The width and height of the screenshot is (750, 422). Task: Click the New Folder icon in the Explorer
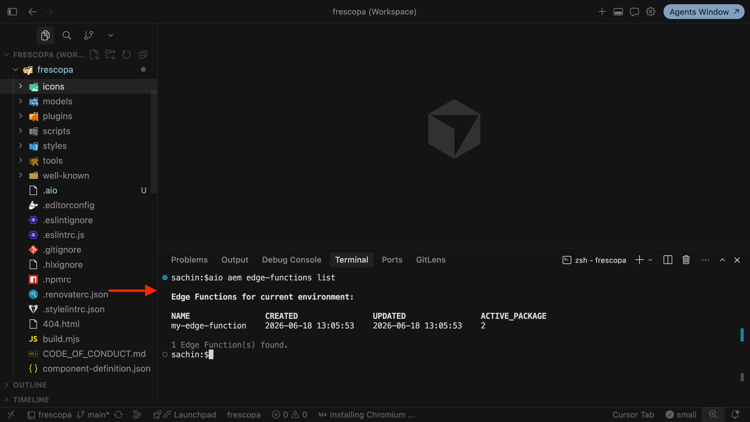[x=110, y=55]
